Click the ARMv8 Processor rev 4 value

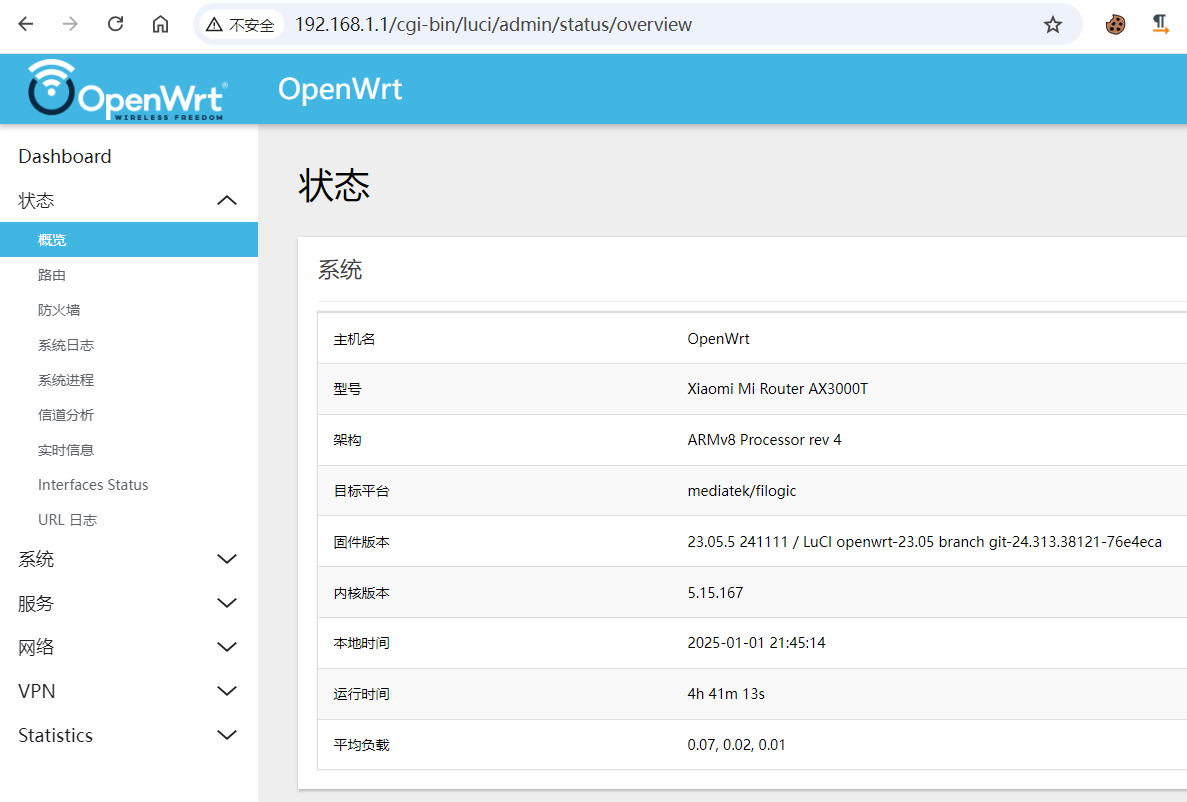click(764, 439)
